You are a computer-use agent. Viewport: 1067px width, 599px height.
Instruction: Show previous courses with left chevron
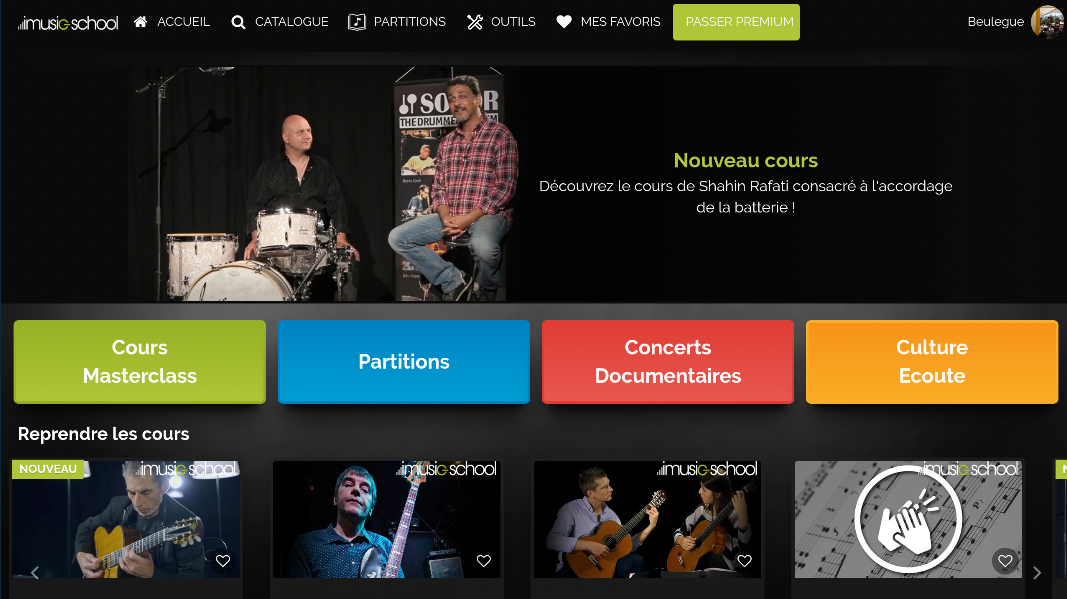coord(35,573)
